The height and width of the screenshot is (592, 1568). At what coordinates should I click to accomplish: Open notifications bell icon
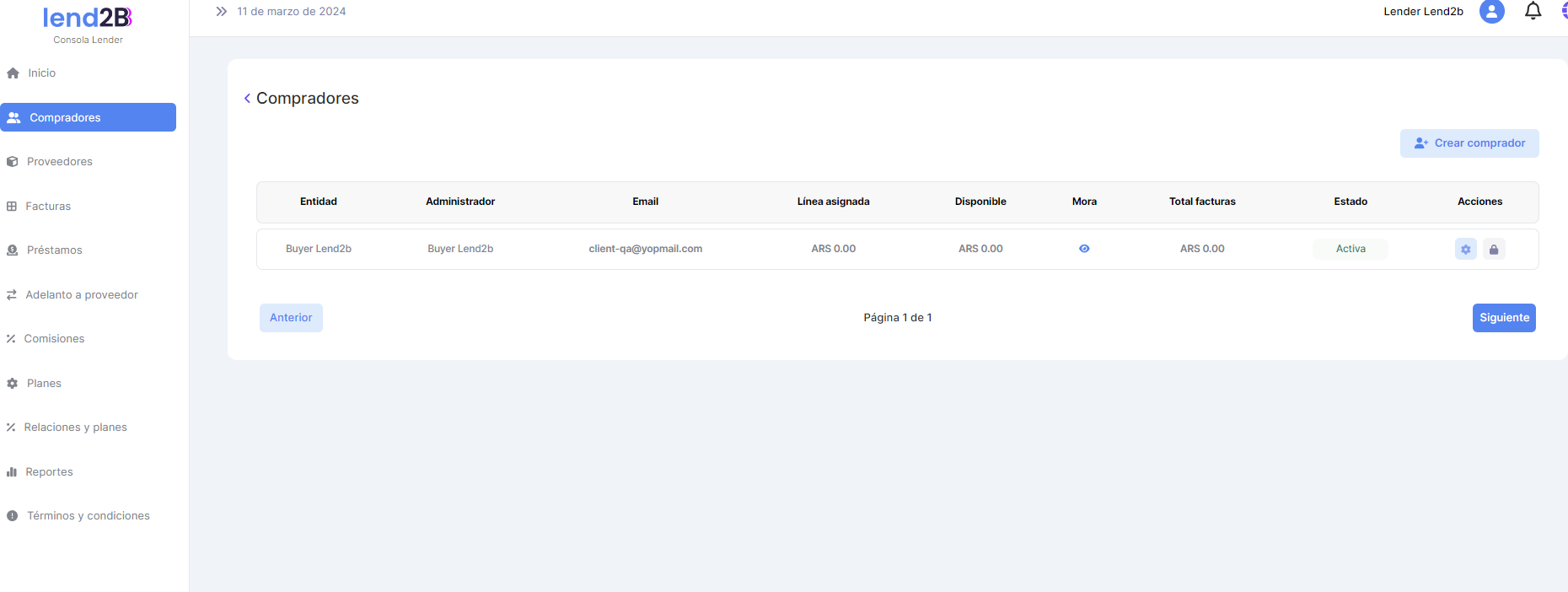1533,12
